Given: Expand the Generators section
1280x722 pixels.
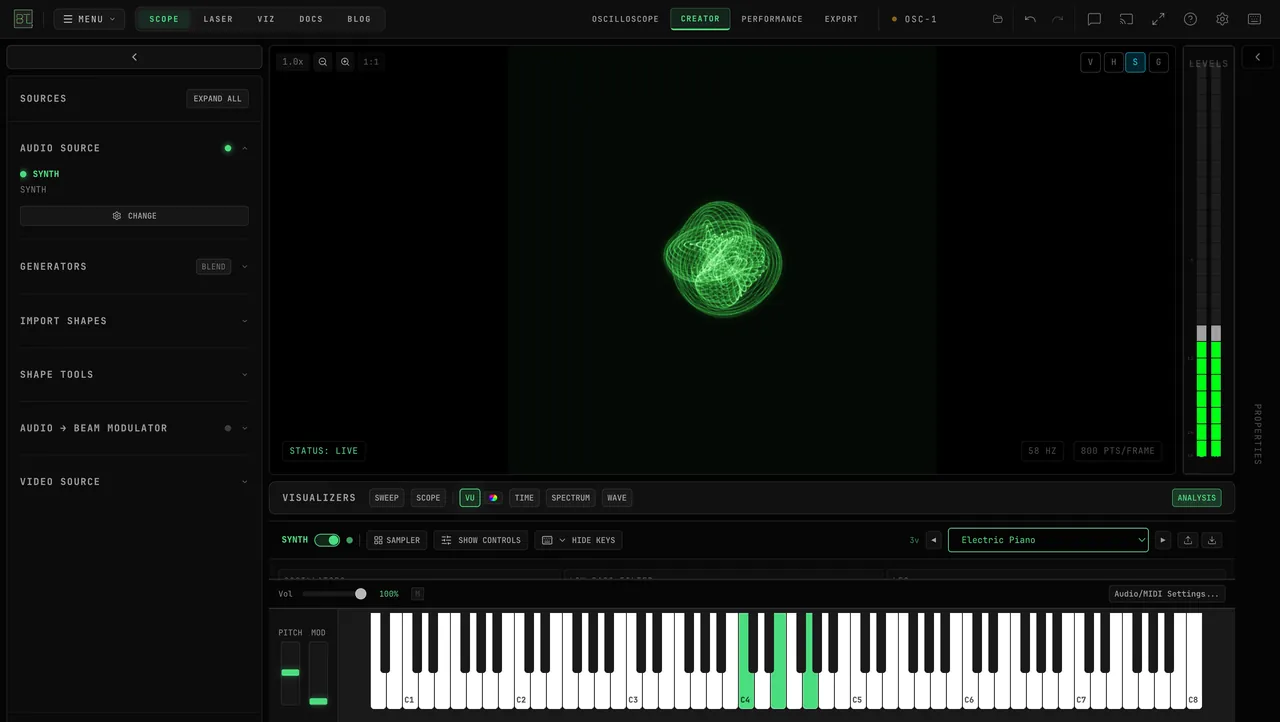Looking at the screenshot, I should tap(245, 267).
